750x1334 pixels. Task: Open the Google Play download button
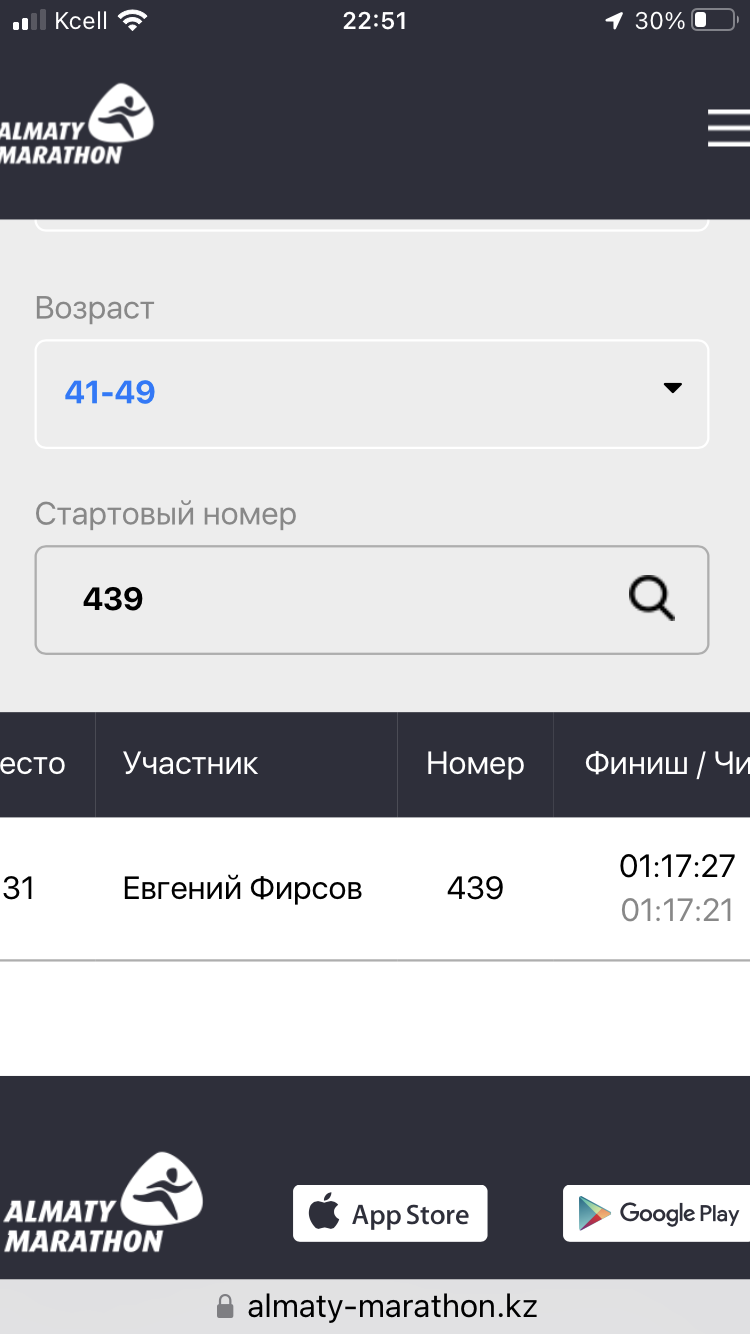[657, 1214]
